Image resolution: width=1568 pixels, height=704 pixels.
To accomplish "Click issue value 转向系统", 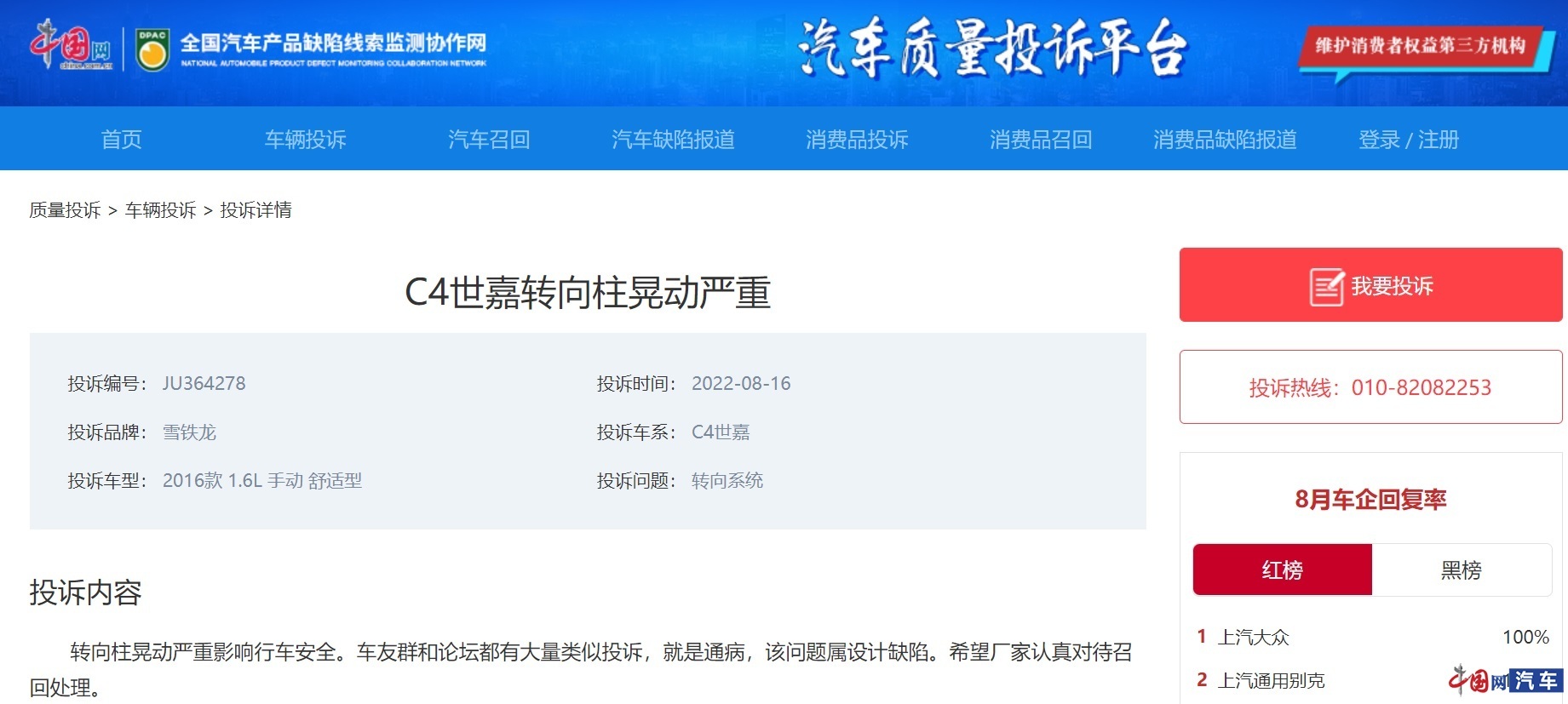I will [727, 481].
